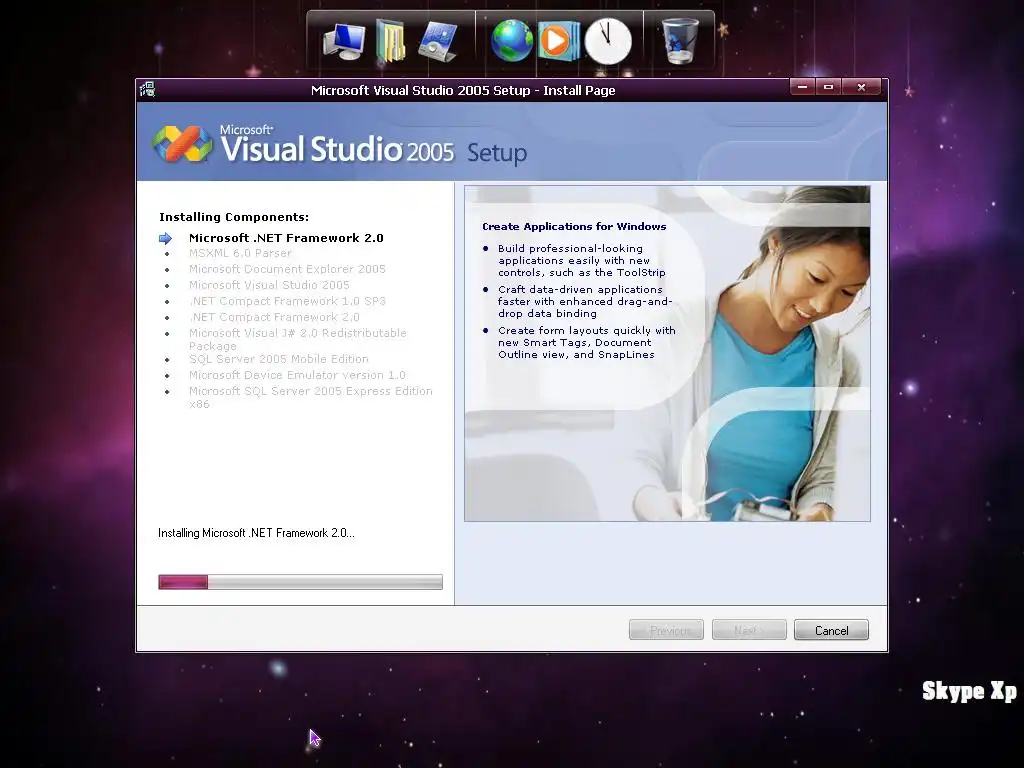
Task: Minimize the Visual Studio Setup window
Action: click(x=802, y=87)
